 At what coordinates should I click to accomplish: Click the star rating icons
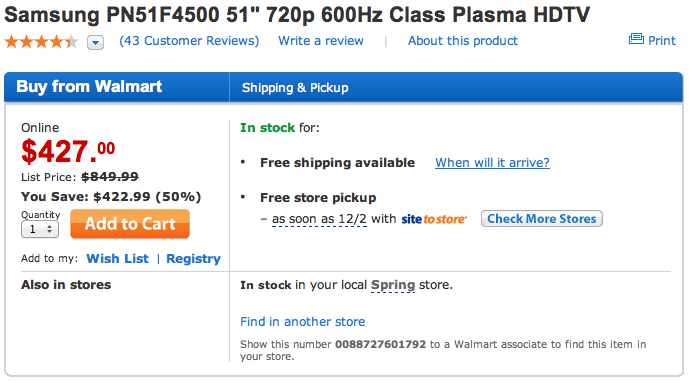(41, 42)
